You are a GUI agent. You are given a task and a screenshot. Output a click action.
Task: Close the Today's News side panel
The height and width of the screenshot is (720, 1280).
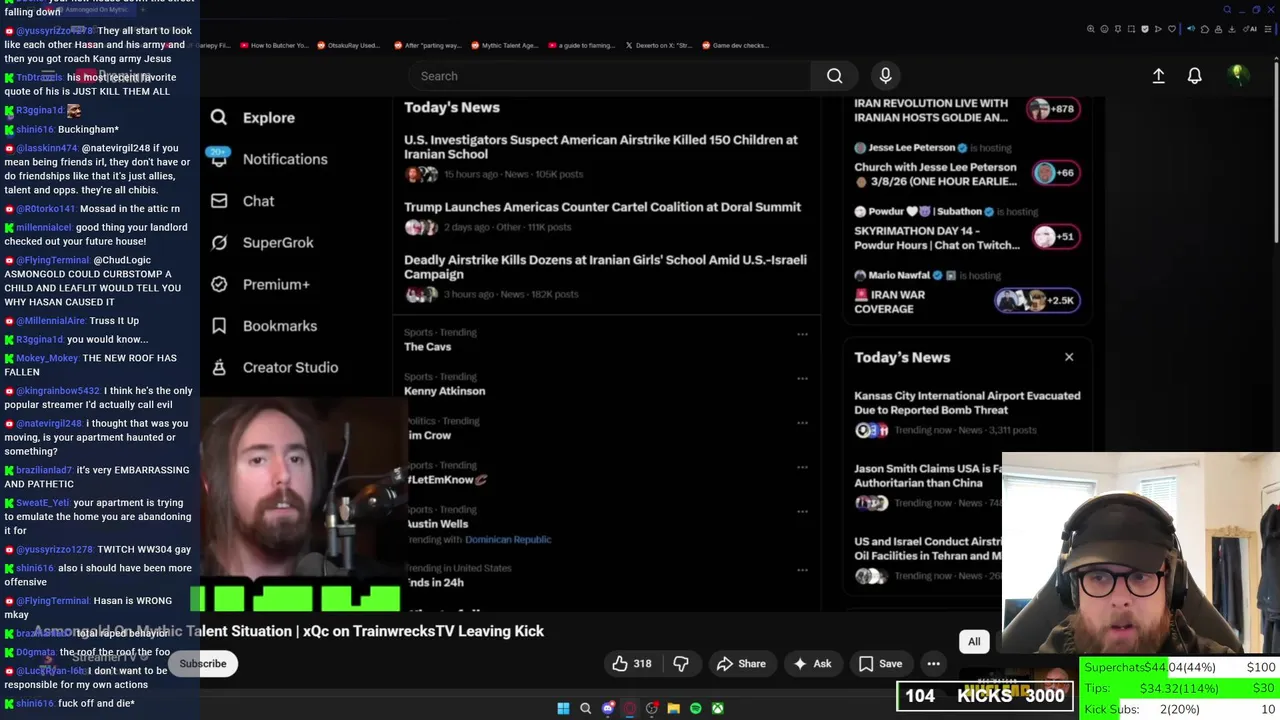(1069, 357)
